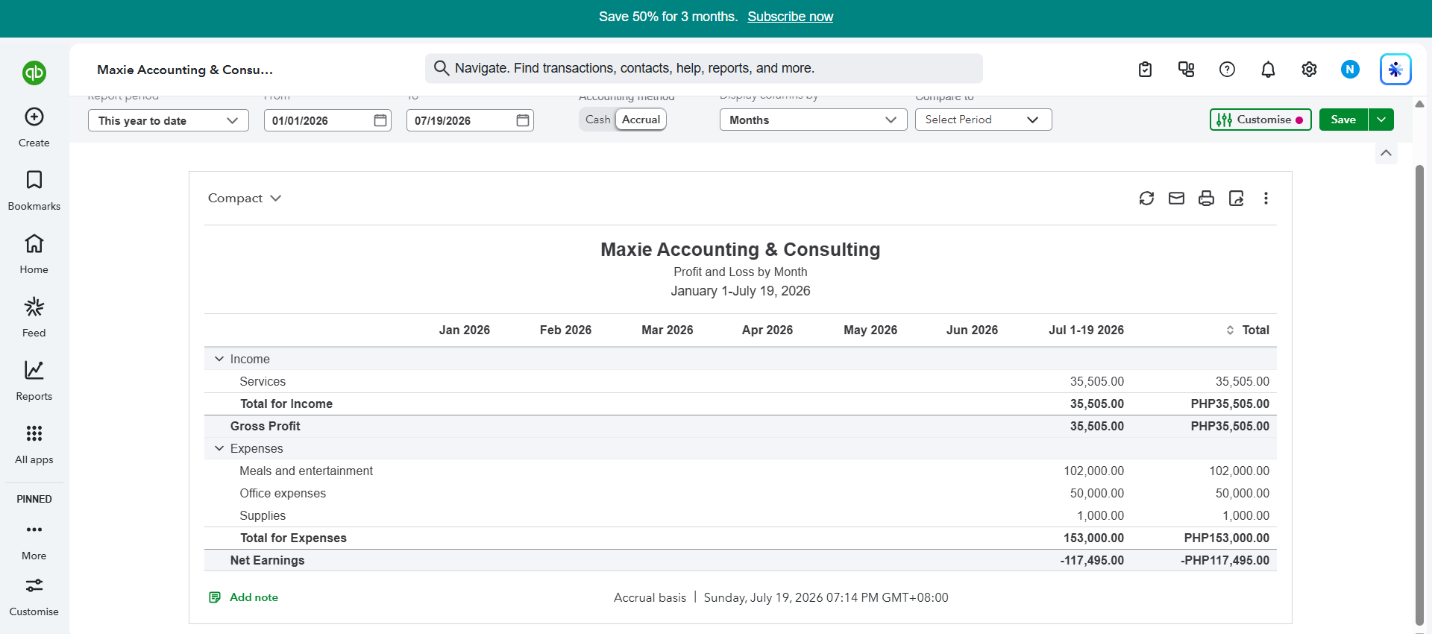Open calendar for From date
1432x634 pixels.
click(380, 120)
